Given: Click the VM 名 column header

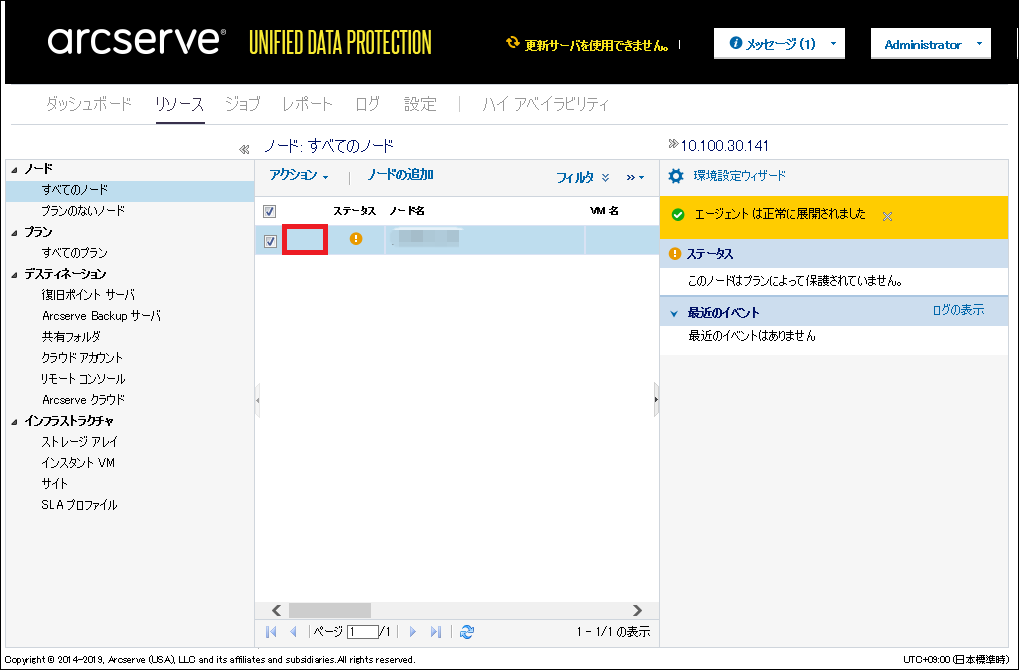Looking at the screenshot, I should pyautogui.click(x=604, y=211).
